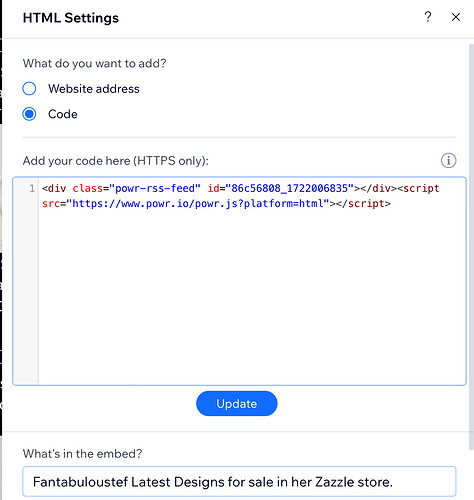Place cursor in the id value 86c56808_1722006835
Viewport: 474px width, 500px height.
pos(289,188)
